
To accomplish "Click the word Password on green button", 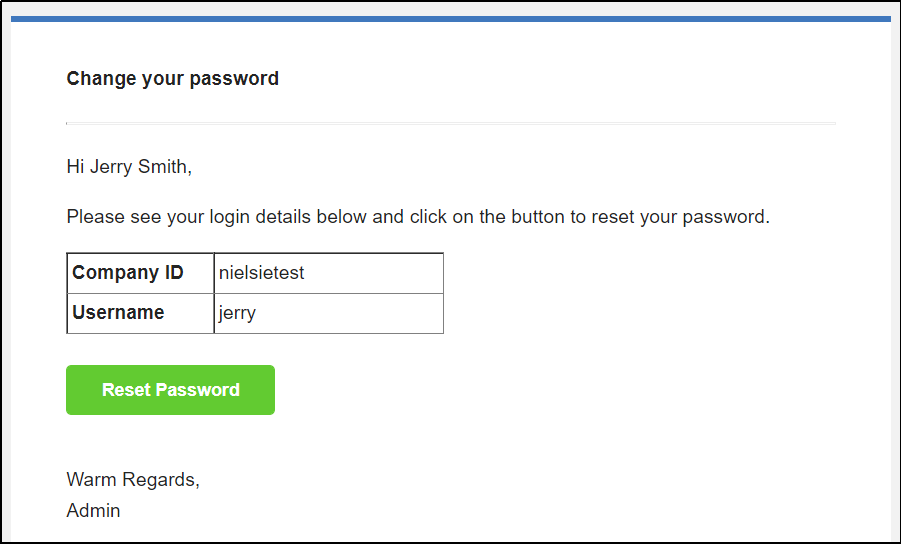I will click(198, 389).
